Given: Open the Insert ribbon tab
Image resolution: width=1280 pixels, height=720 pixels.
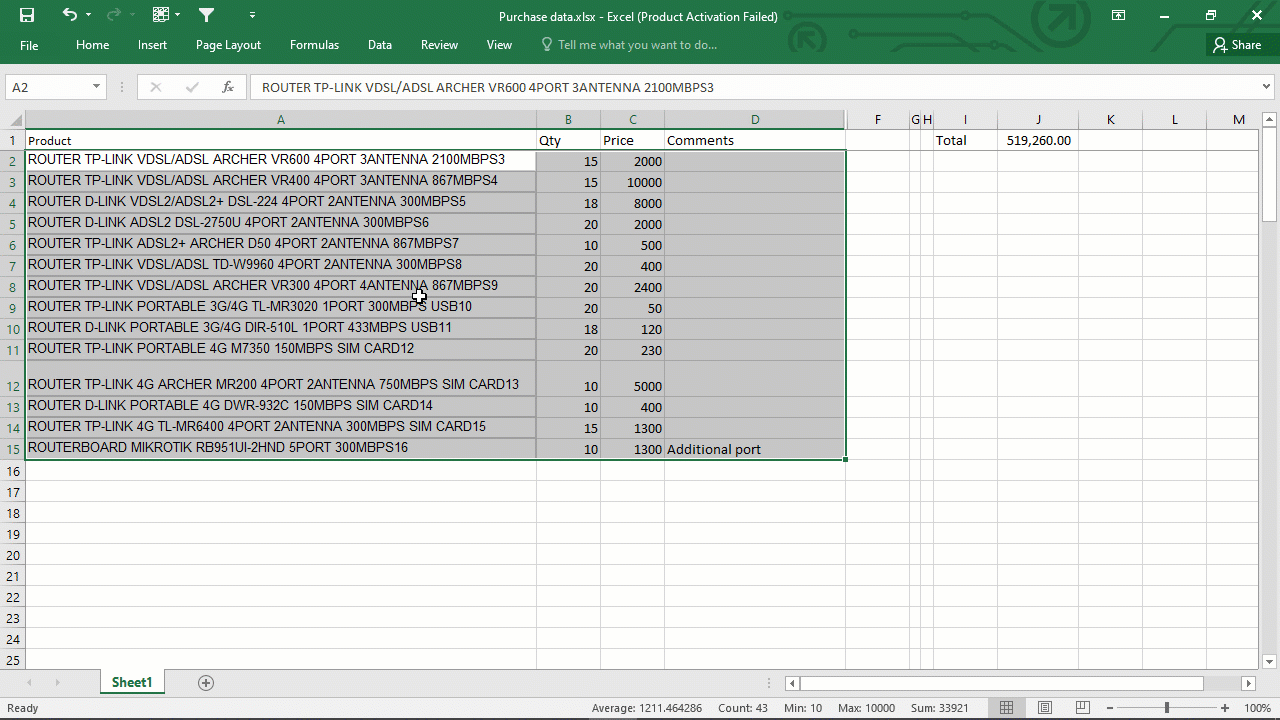Looking at the screenshot, I should click(152, 45).
